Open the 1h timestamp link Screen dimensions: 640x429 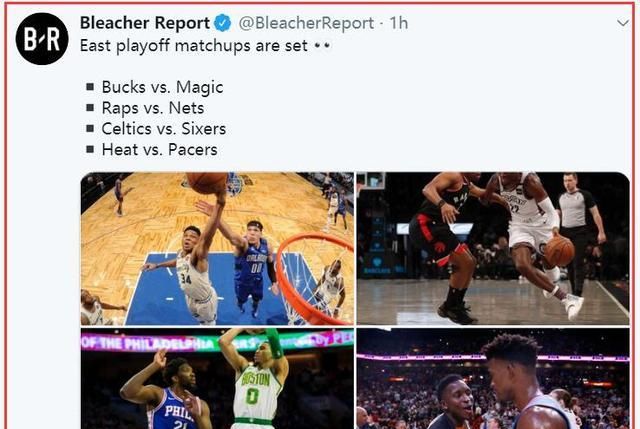point(399,23)
